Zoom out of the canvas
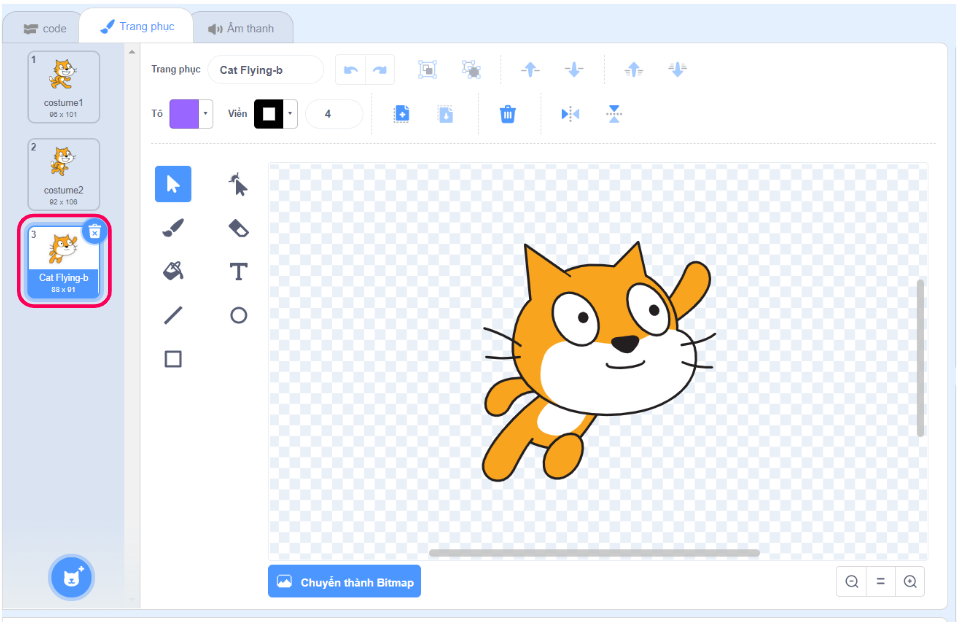 (x=851, y=582)
